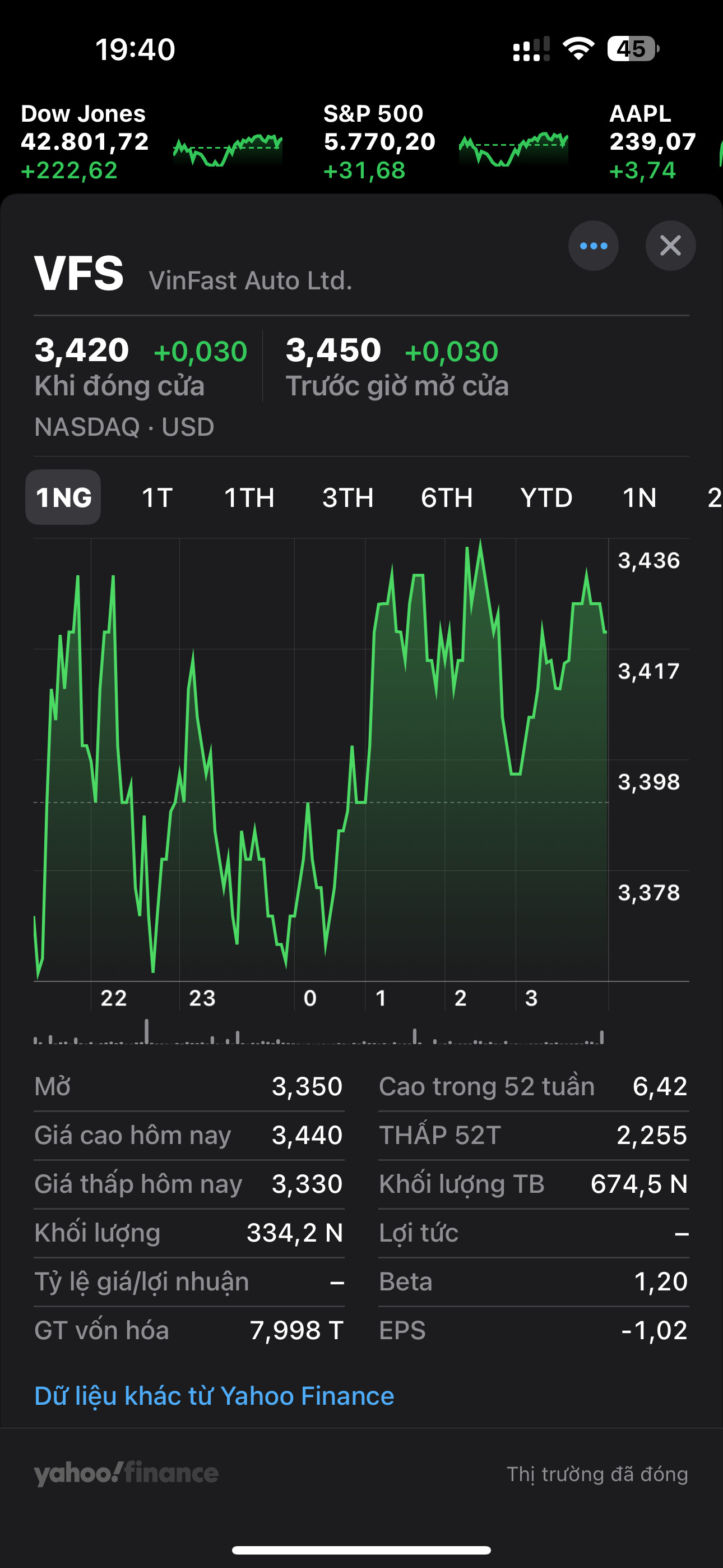The image size is (723, 1568).
Task: Tap the pre-market price 3,450
Action: click(333, 351)
